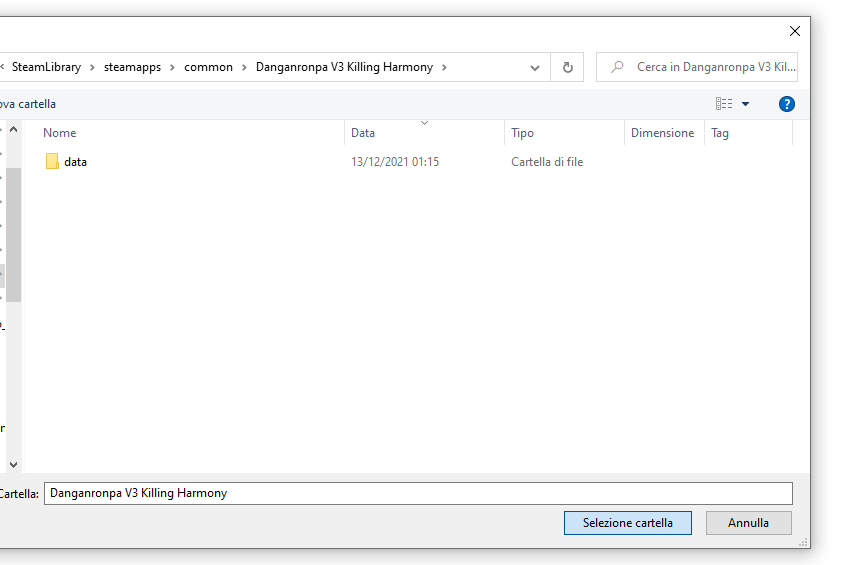845x565 pixels.
Task: Click navigation pane scroll up arrow
Action: [13, 129]
